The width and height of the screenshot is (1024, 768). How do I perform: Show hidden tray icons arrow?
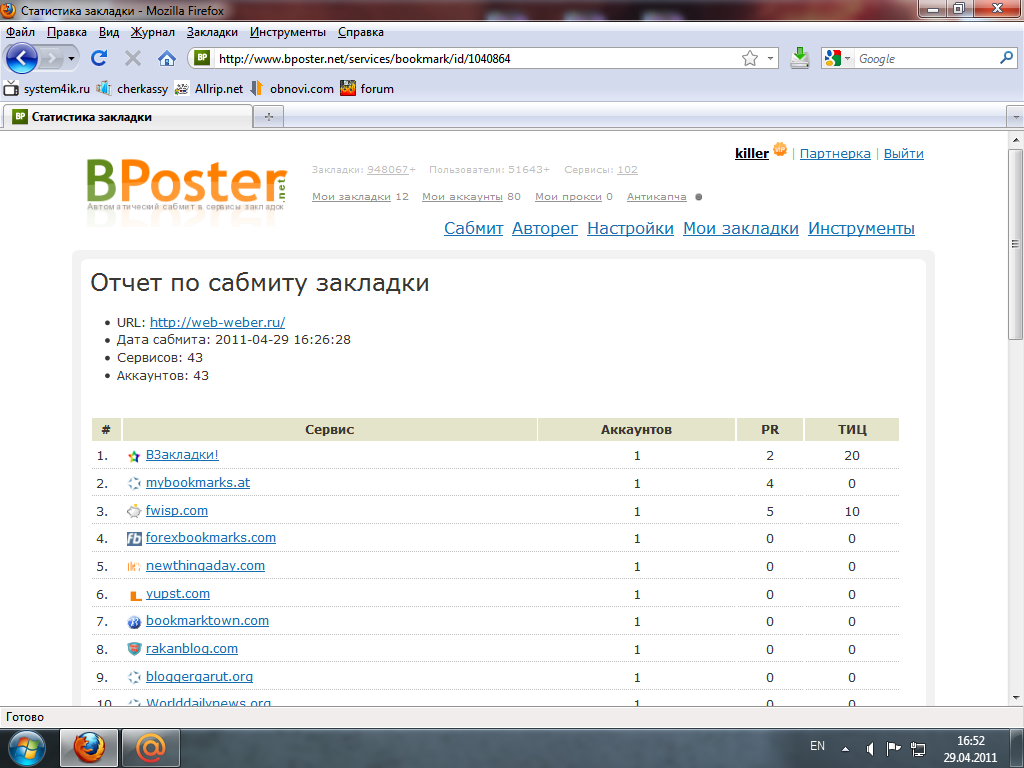[845, 749]
